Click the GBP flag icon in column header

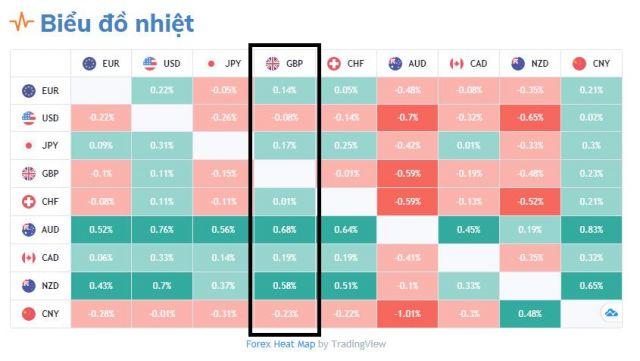272,64
